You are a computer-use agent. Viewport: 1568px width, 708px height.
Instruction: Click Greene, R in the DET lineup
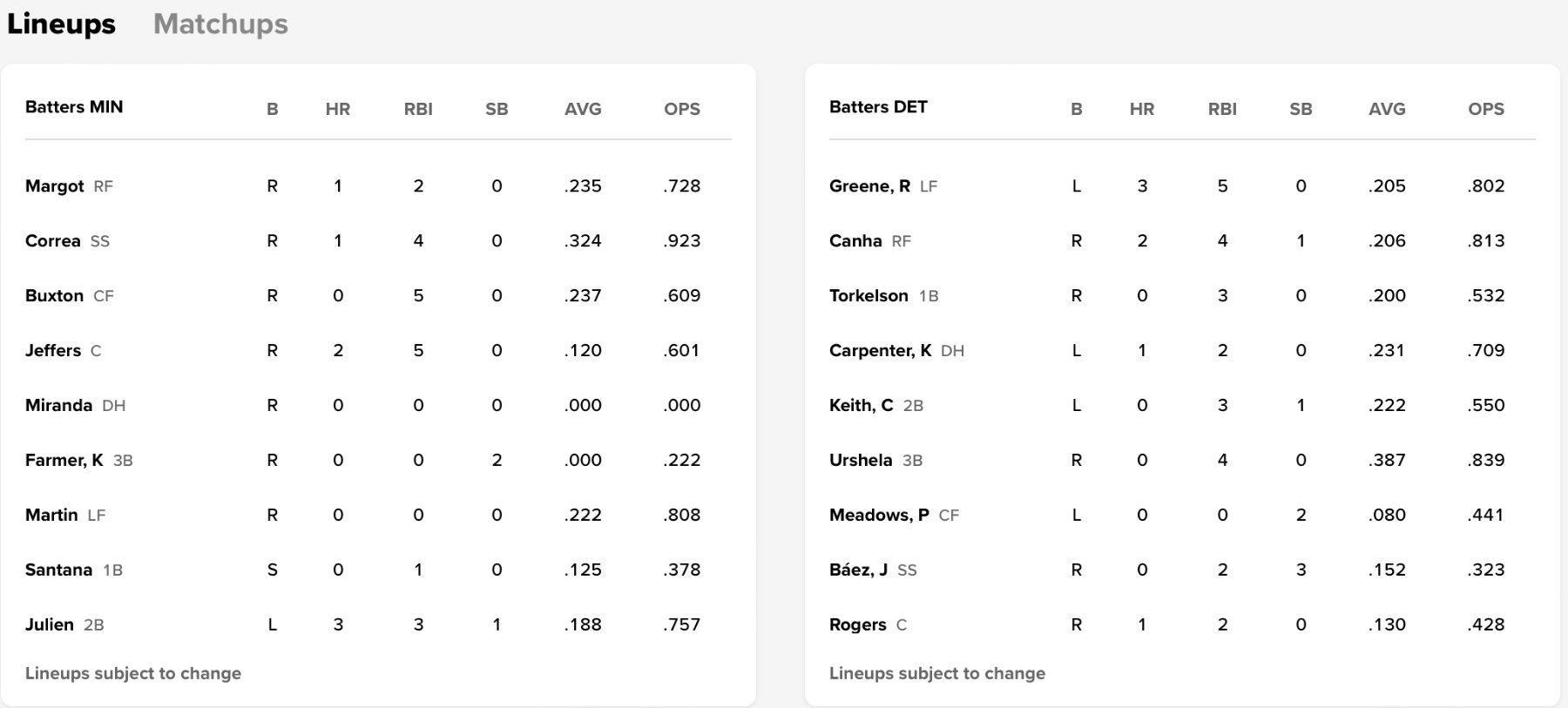pos(869,186)
